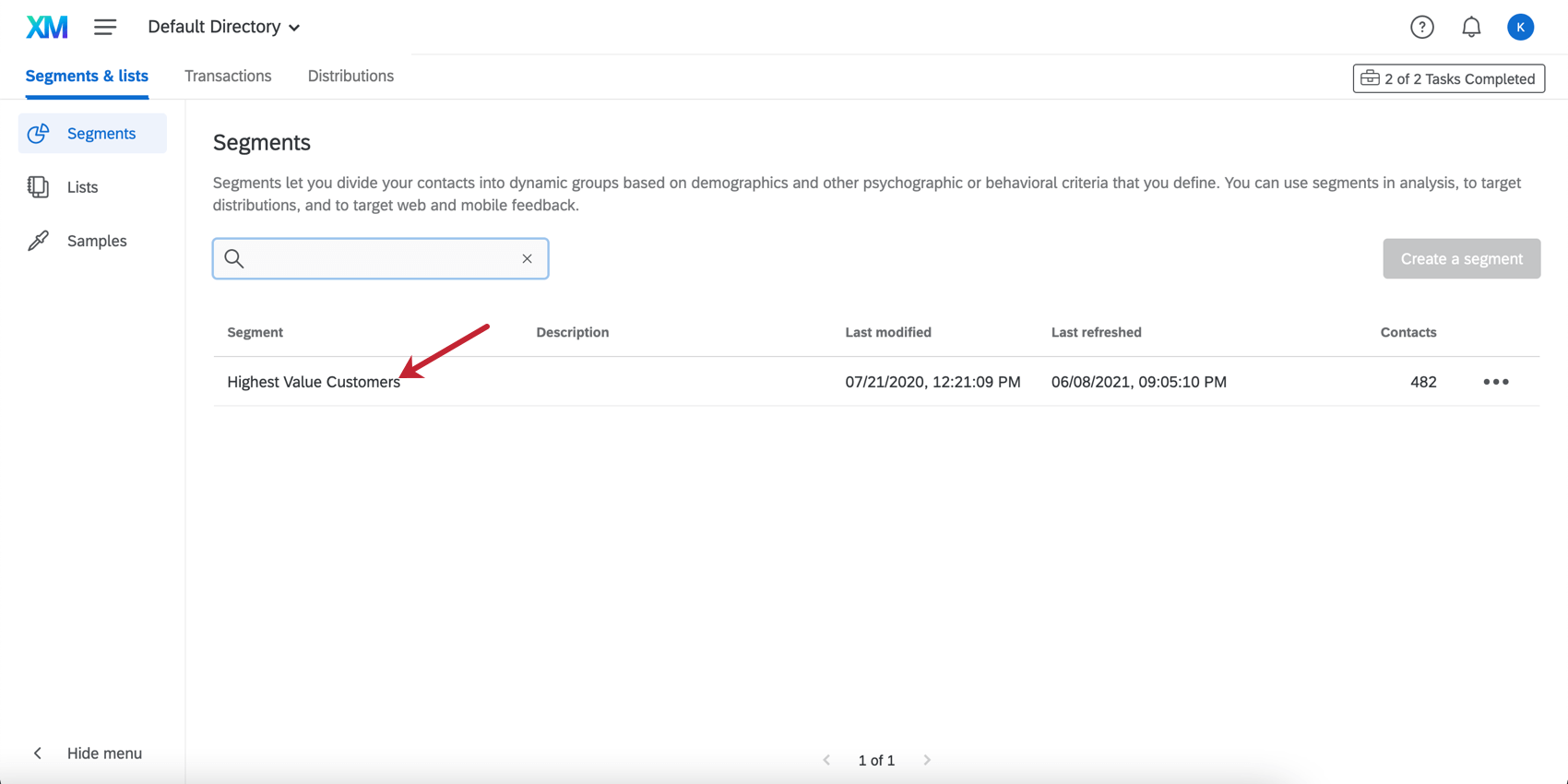Switch to the Transactions tab

click(228, 77)
